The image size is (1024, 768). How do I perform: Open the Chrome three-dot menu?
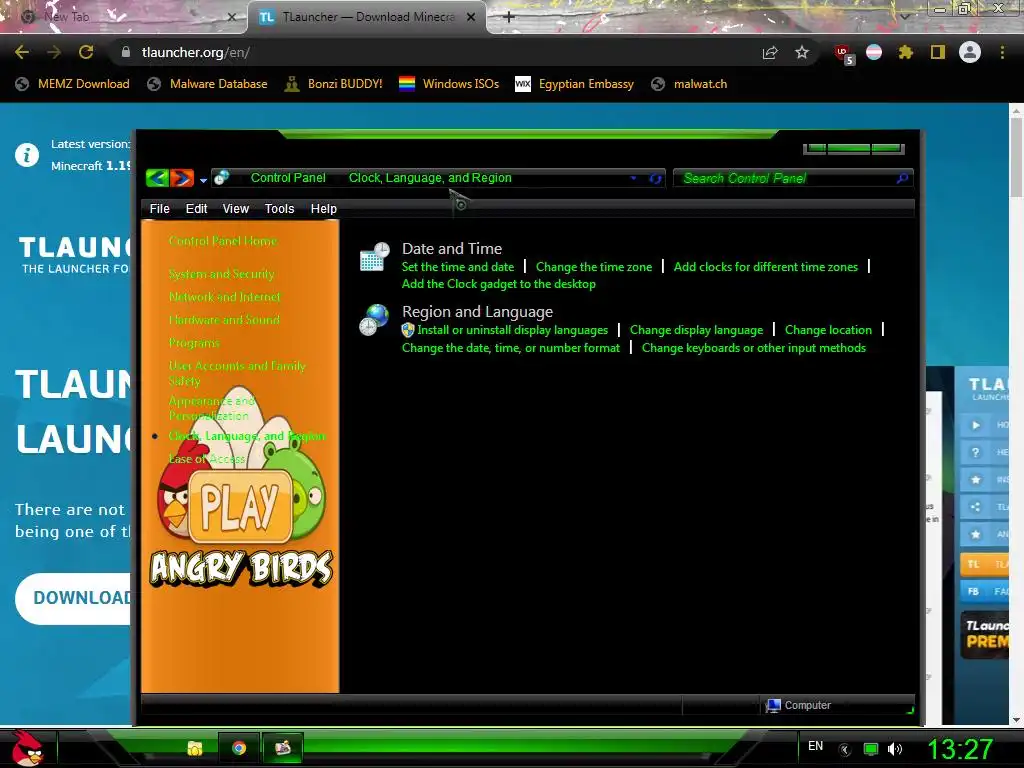[x=1002, y=52]
